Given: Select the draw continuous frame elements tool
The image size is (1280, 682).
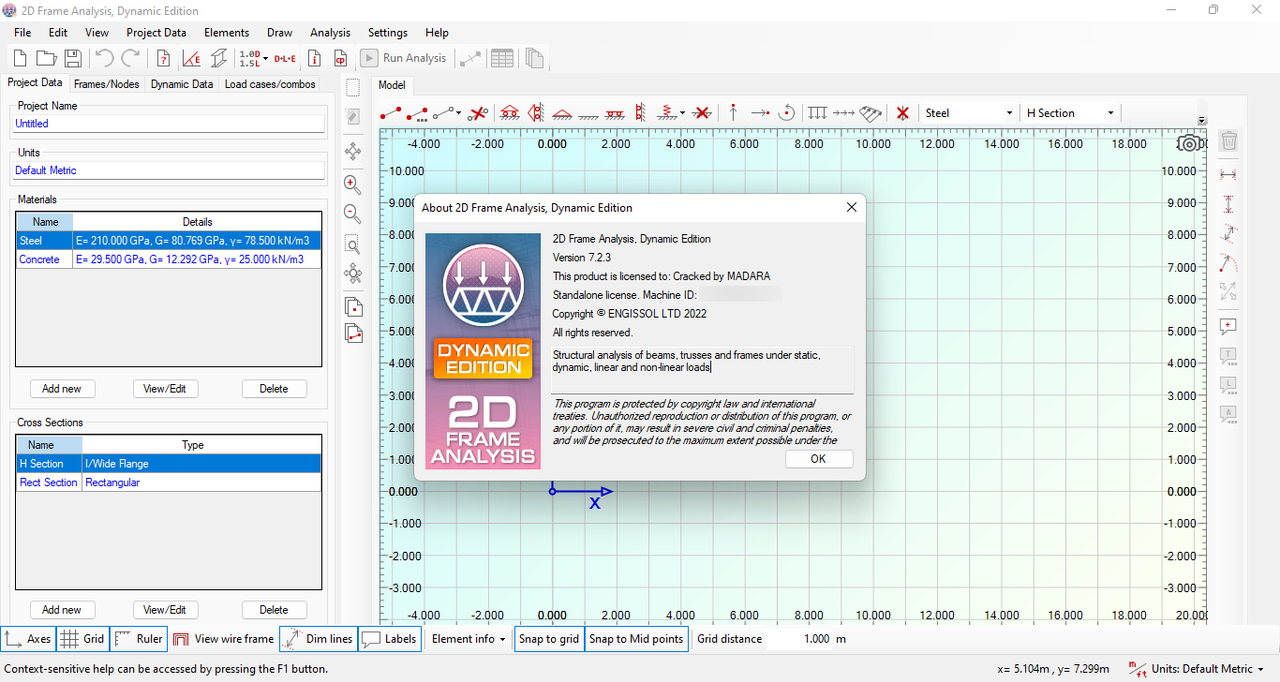Looking at the screenshot, I should pos(418,113).
